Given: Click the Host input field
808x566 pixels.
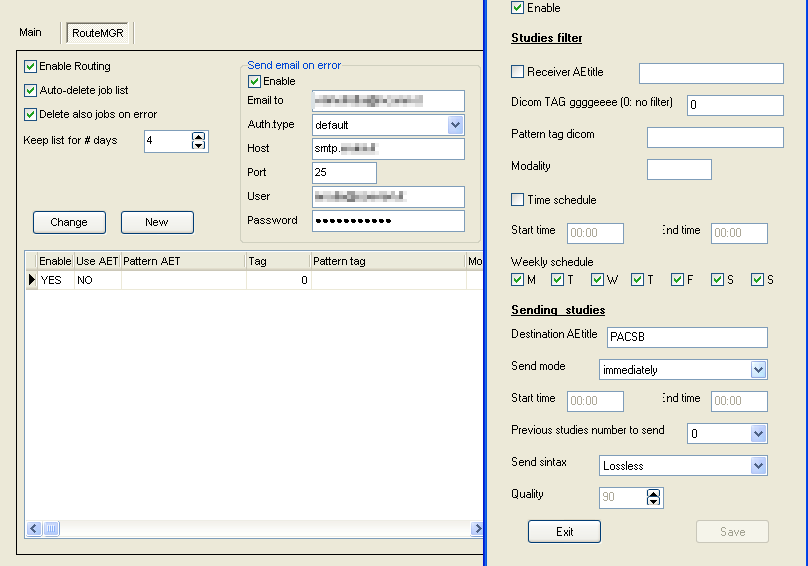Looking at the screenshot, I should [x=388, y=149].
